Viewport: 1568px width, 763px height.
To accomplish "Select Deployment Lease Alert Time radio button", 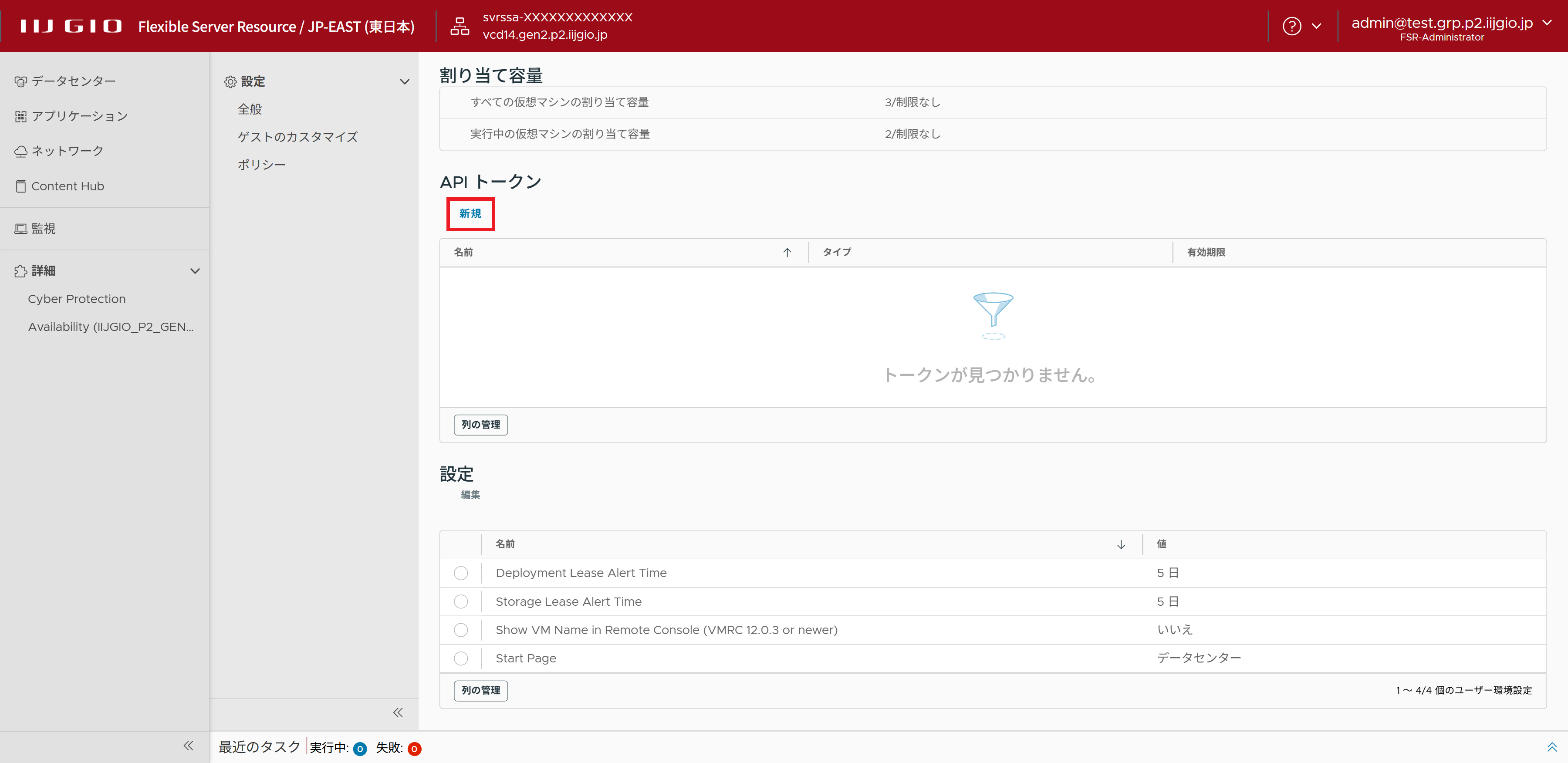I will [x=461, y=573].
